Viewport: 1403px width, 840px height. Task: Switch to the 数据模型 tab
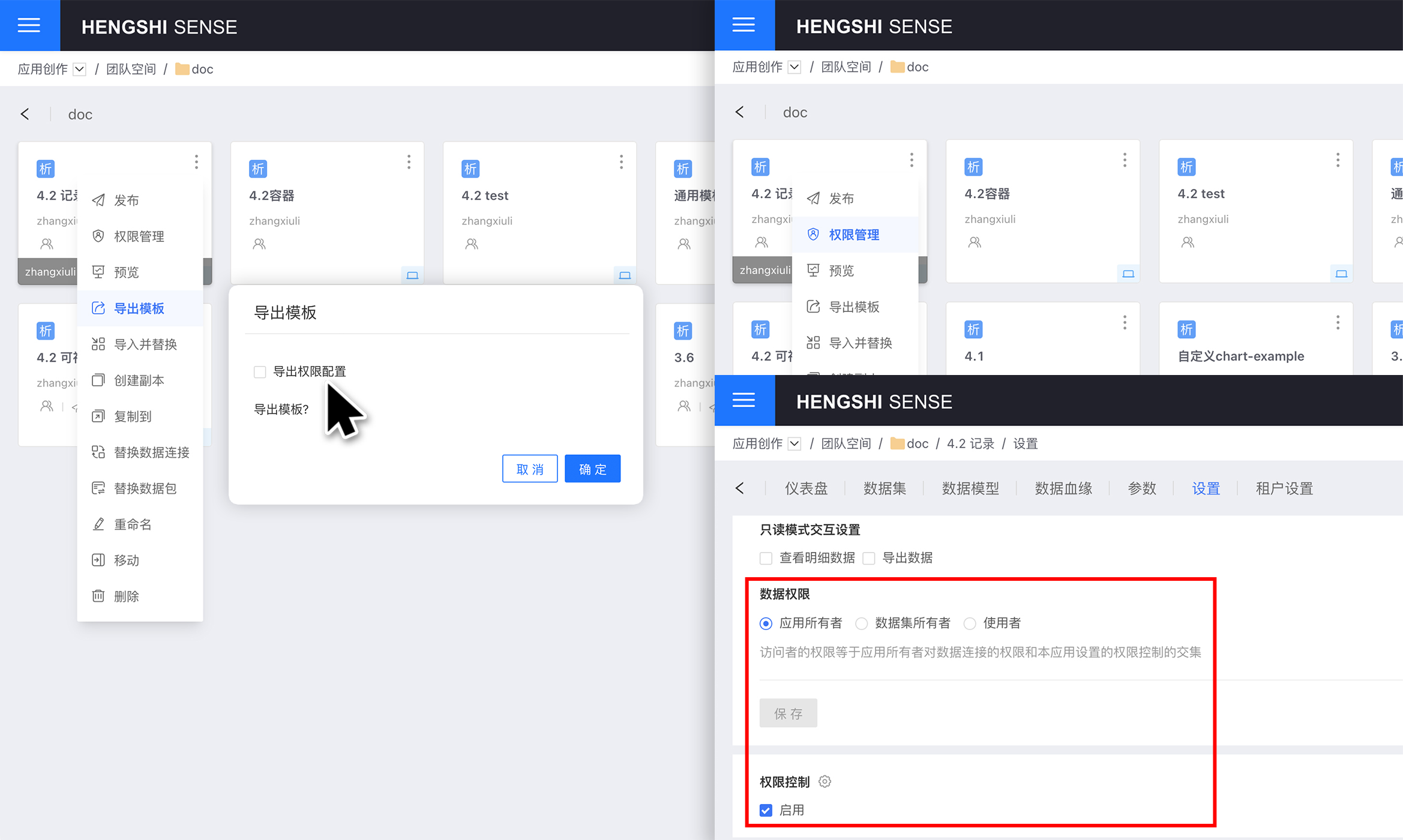(x=970, y=488)
